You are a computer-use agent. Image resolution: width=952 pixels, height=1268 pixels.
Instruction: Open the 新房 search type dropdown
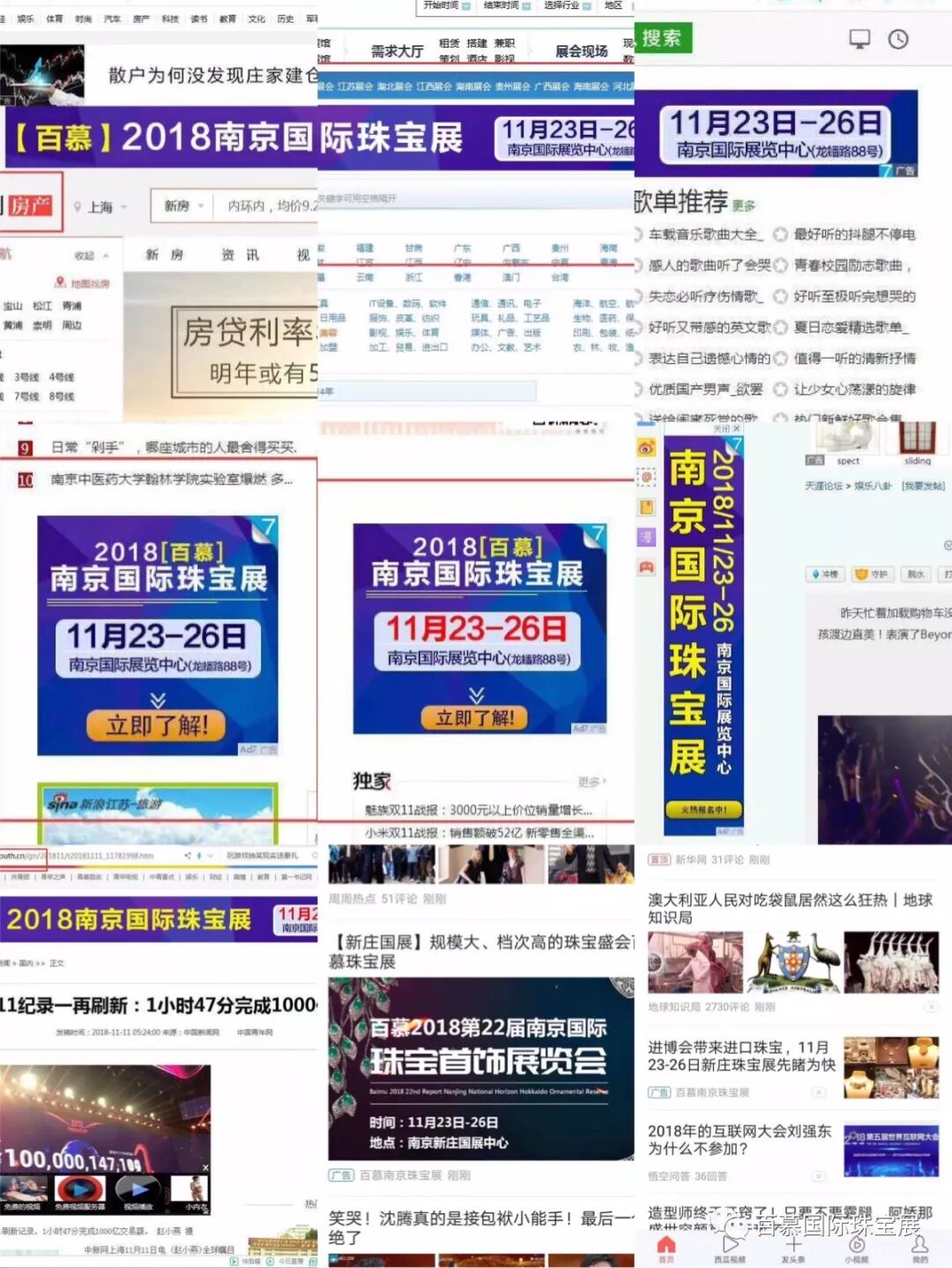click(183, 205)
